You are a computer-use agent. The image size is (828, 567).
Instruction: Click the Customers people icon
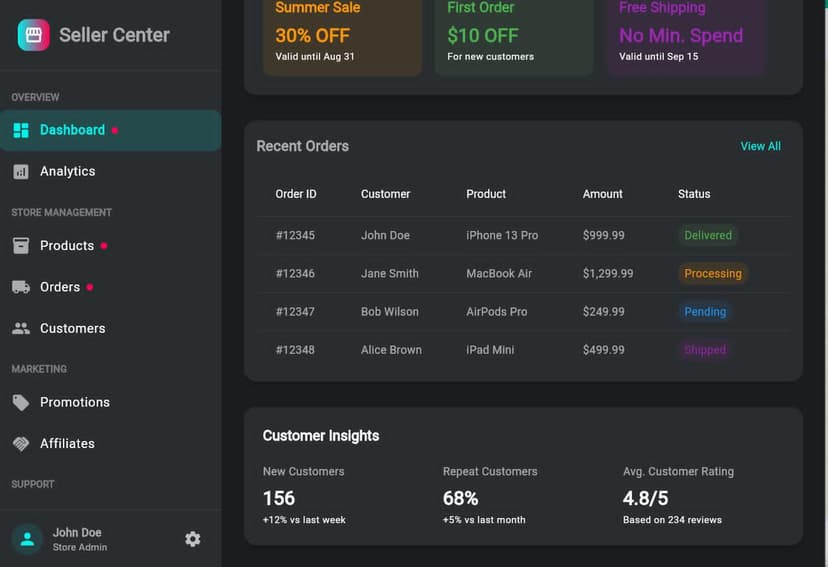tap(21, 329)
